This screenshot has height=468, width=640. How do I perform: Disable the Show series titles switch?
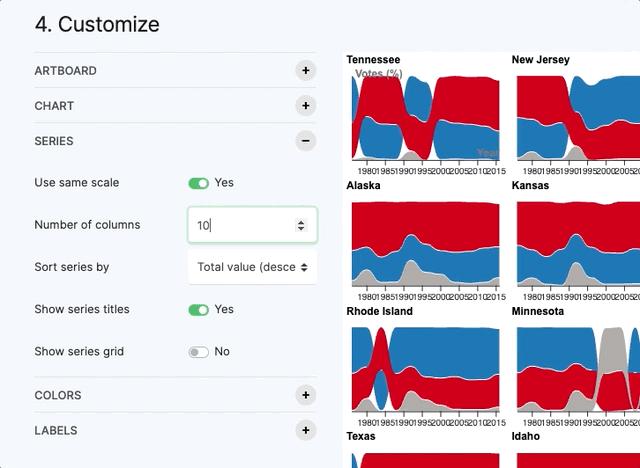(x=198, y=310)
